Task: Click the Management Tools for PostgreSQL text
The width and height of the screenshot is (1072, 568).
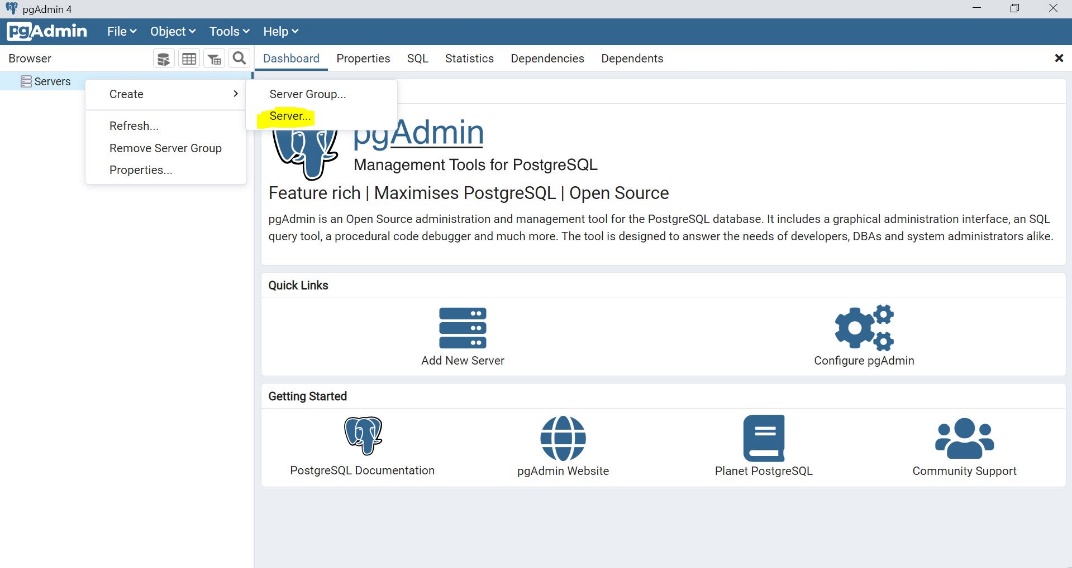Action: (x=476, y=165)
